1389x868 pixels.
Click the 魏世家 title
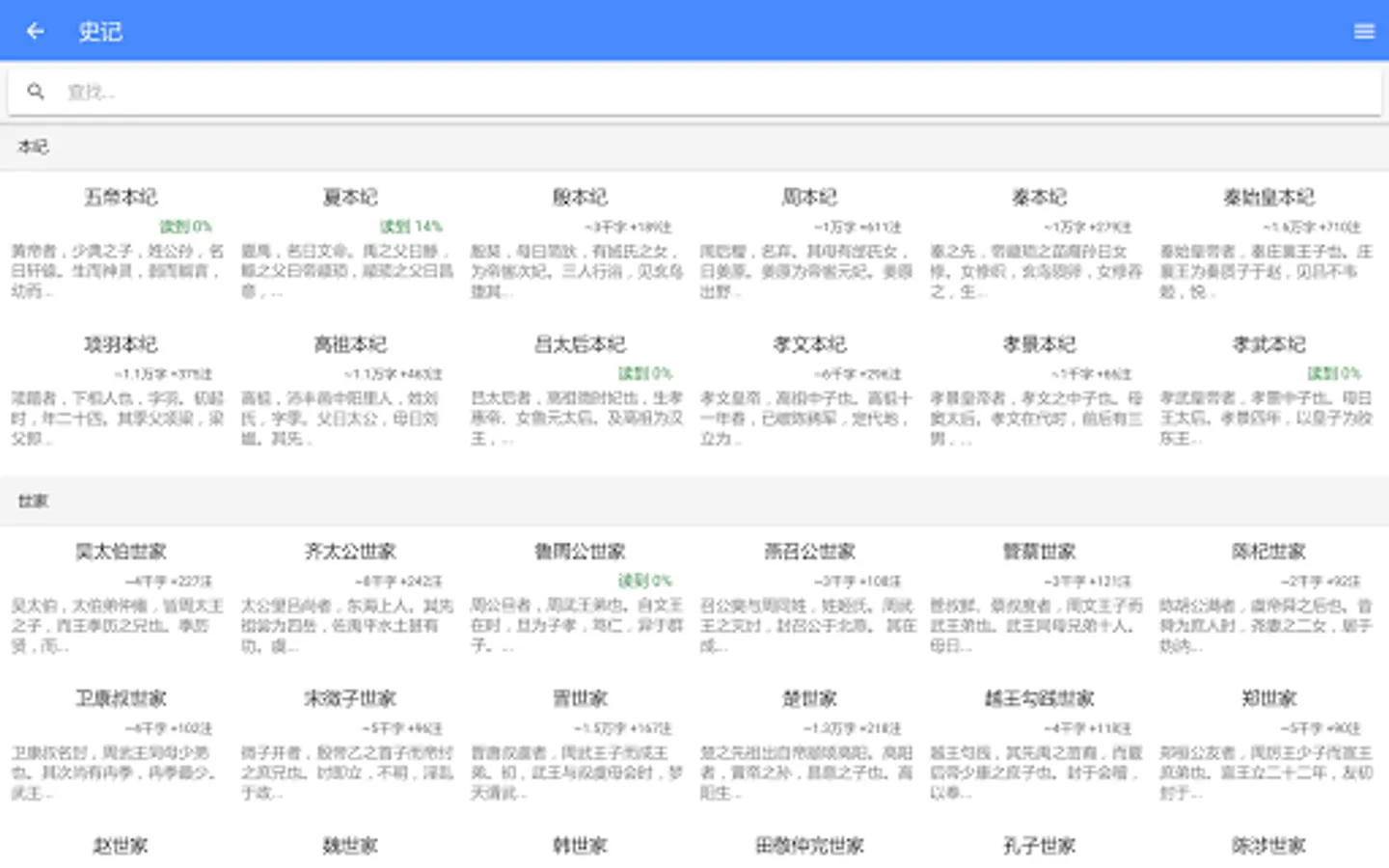(x=349, y=846)
